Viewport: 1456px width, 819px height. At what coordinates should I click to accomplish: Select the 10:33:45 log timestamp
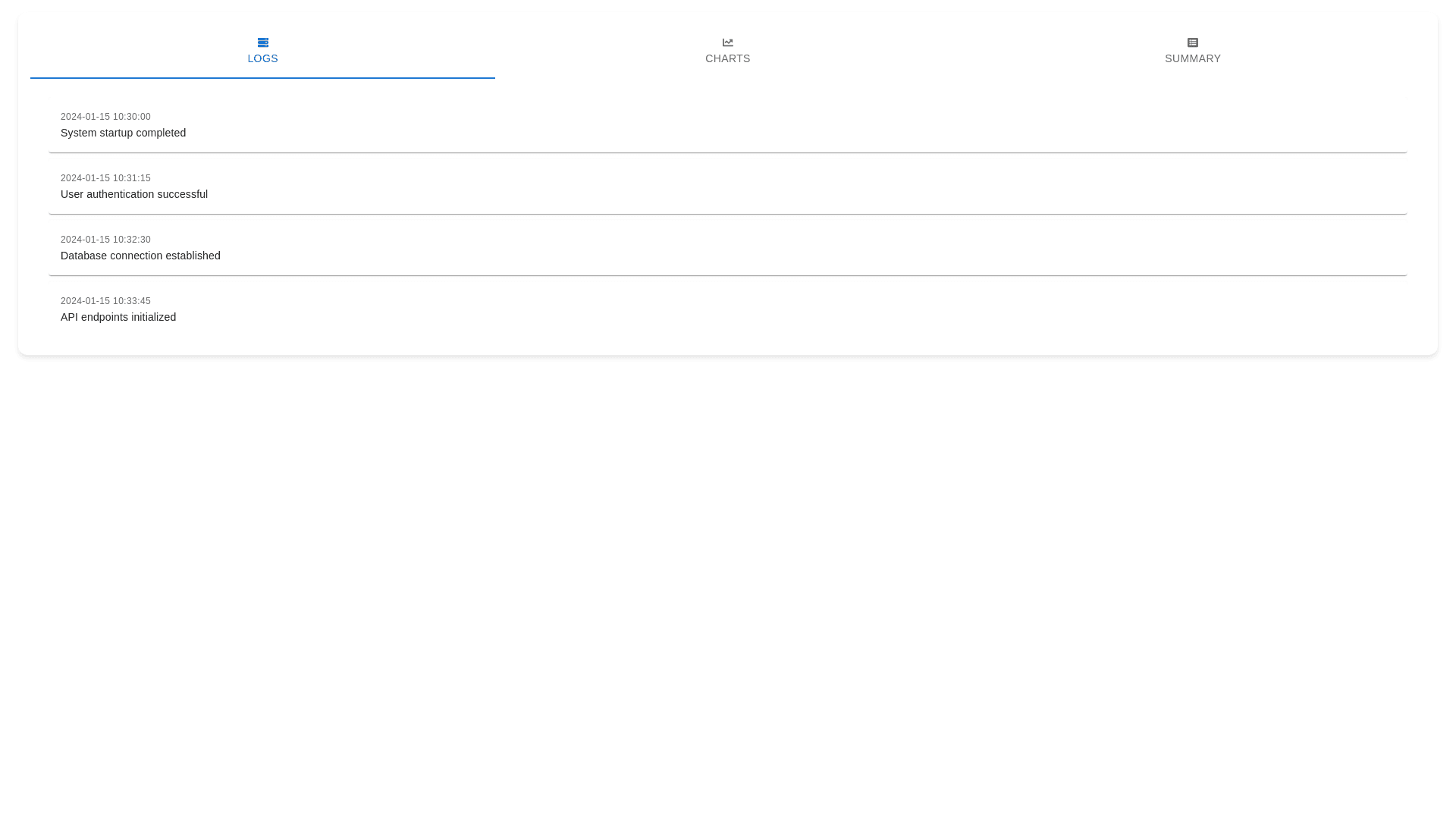(x=105, y=301)
